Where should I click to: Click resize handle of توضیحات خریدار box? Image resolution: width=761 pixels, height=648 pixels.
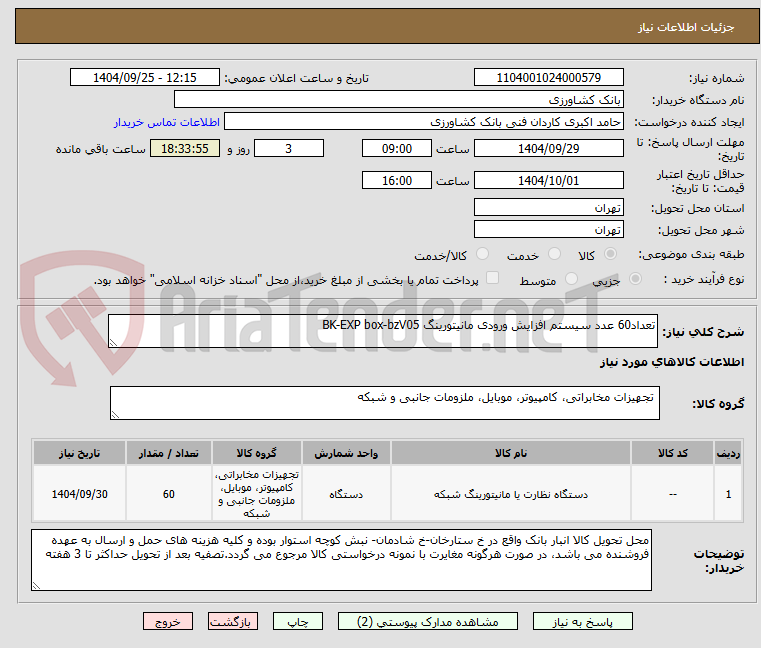[x=36, y=586]
